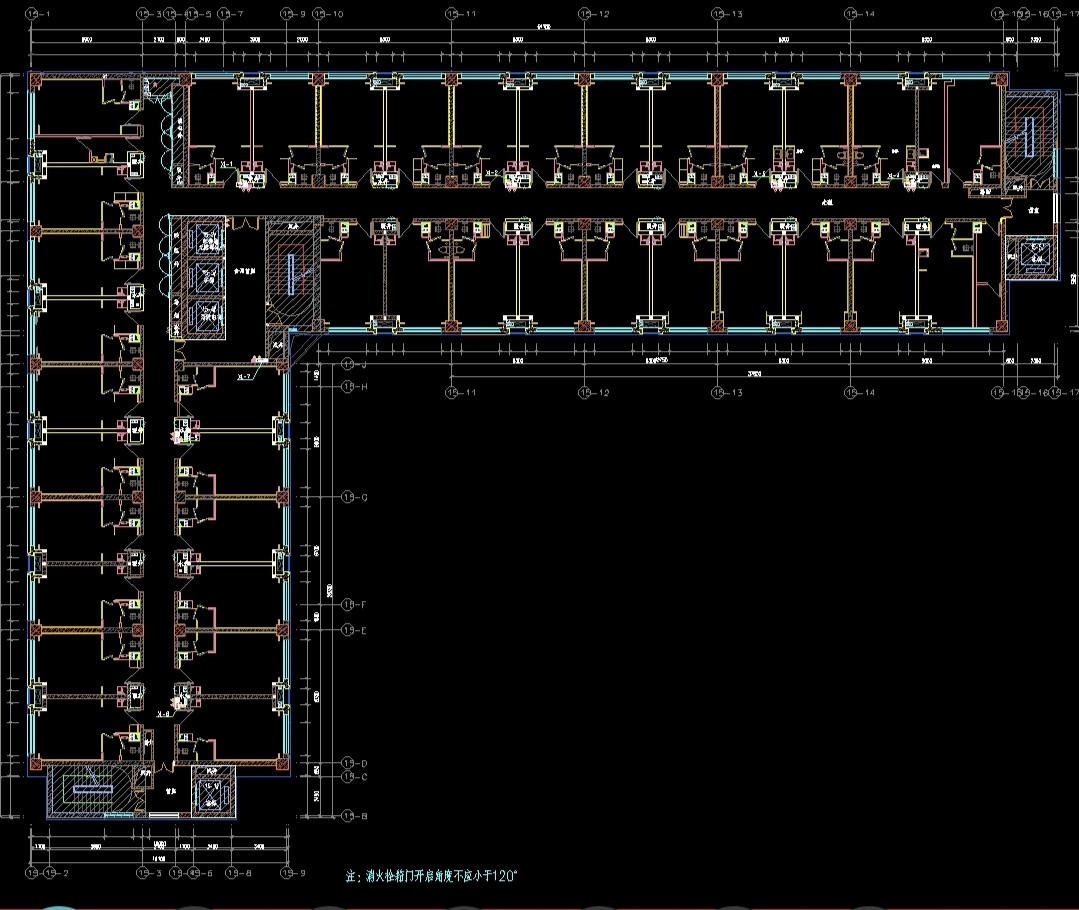Select the elevator shaft at bottom of left wing
1079x910 pixels.
coord(212,789)
